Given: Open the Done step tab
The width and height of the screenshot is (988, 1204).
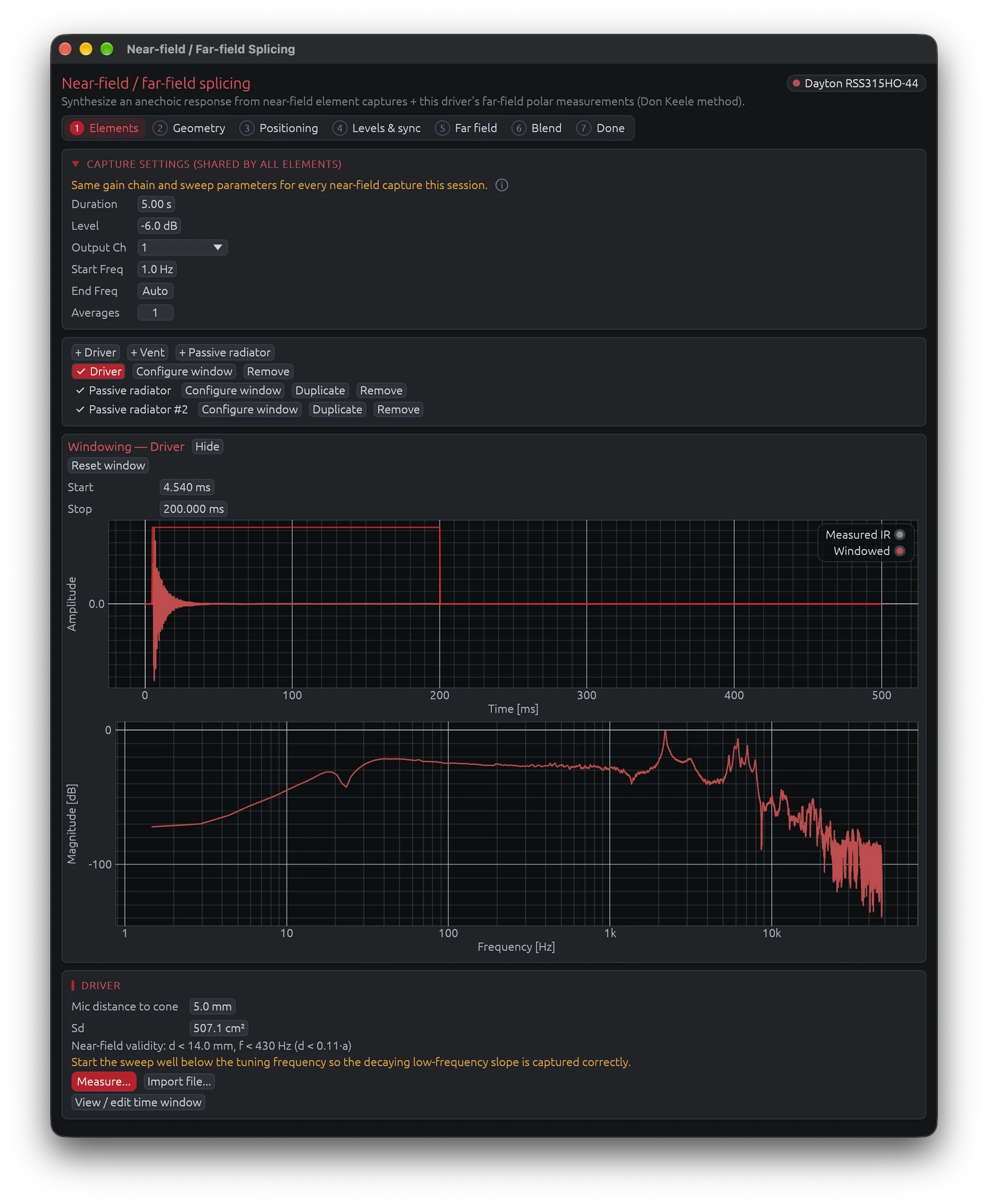Looking at the screenshot, I should (601, 128).
